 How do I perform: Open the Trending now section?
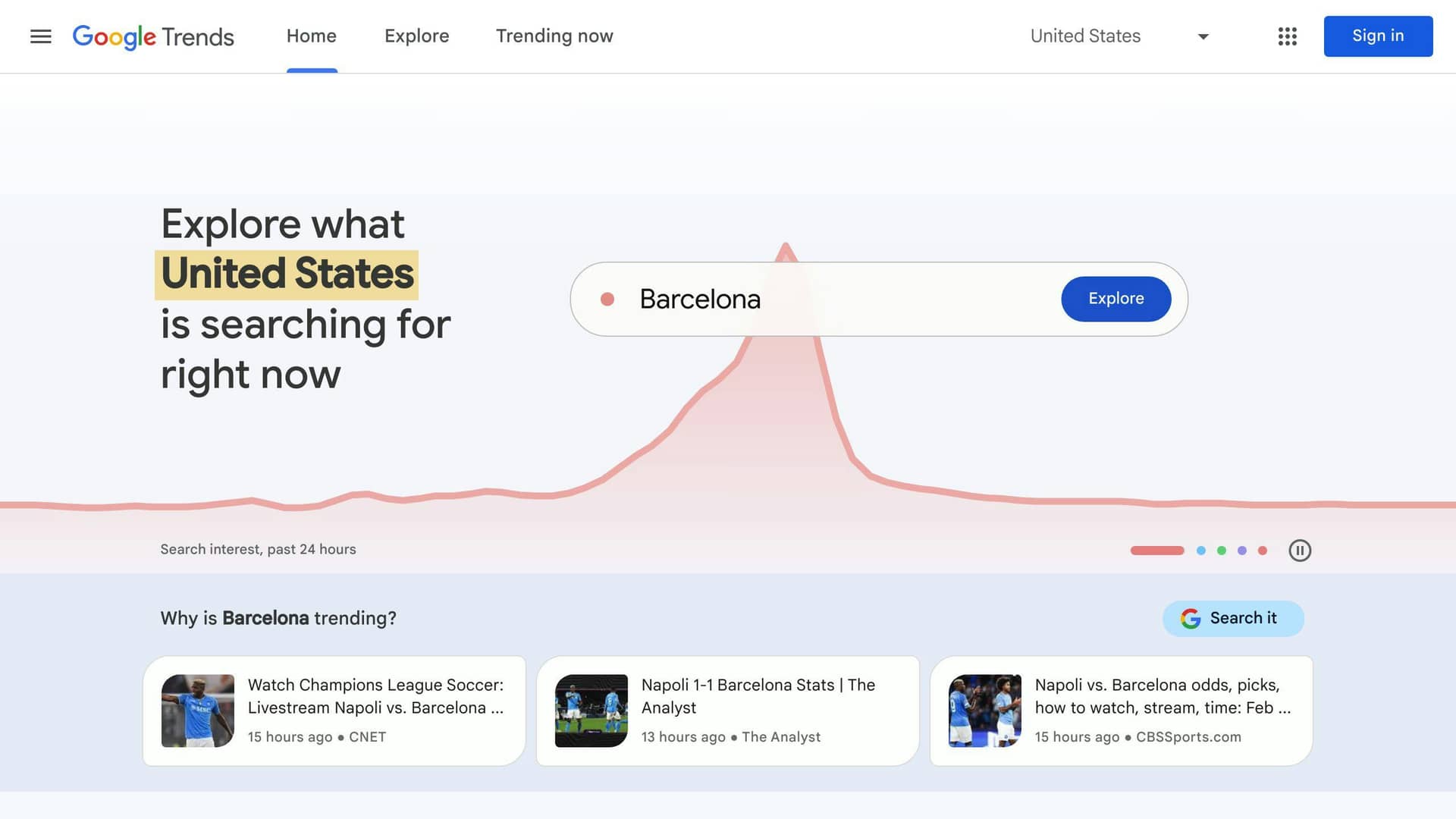coord(554,36)
